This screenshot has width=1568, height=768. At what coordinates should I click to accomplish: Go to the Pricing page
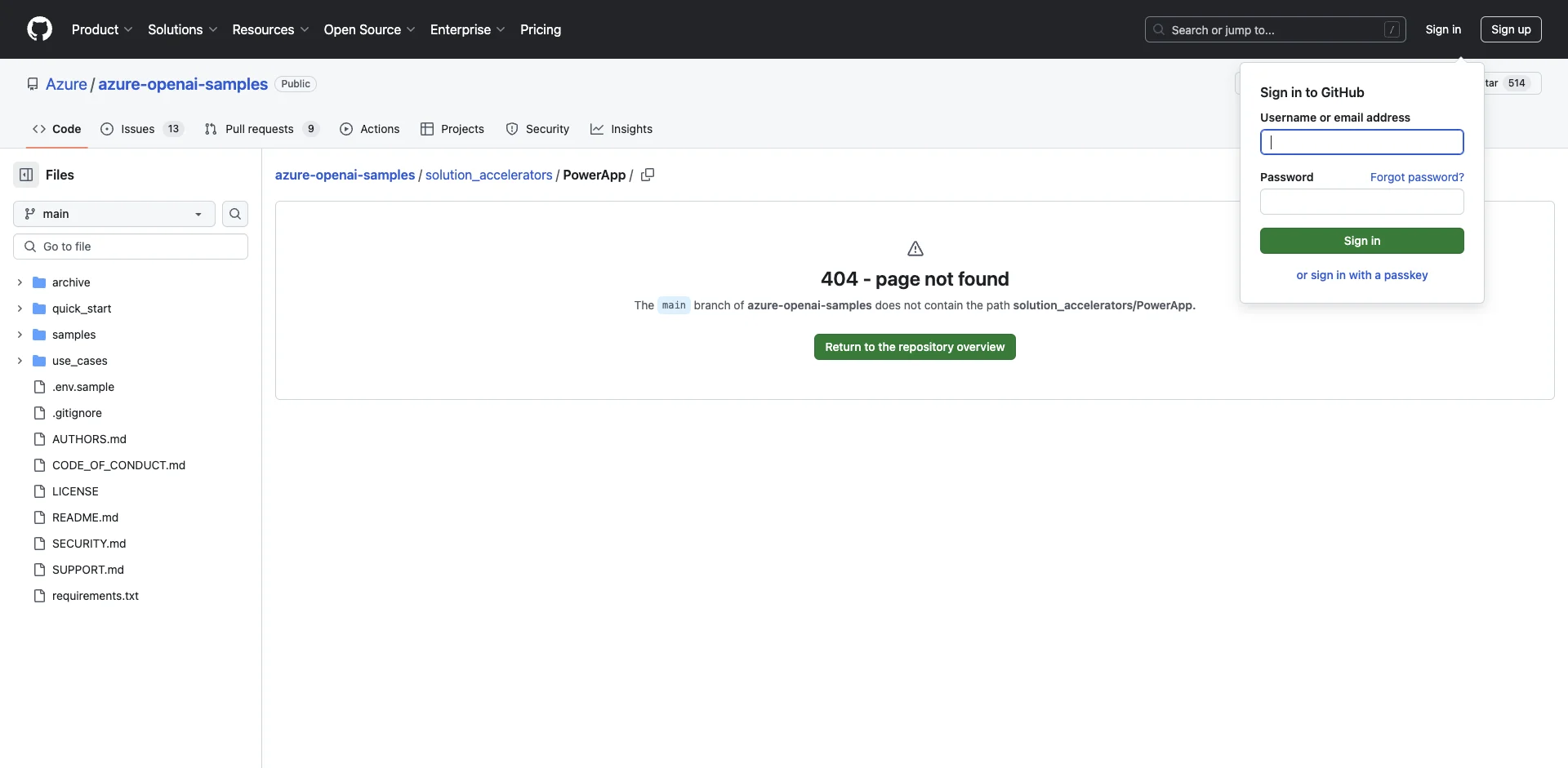541,29
